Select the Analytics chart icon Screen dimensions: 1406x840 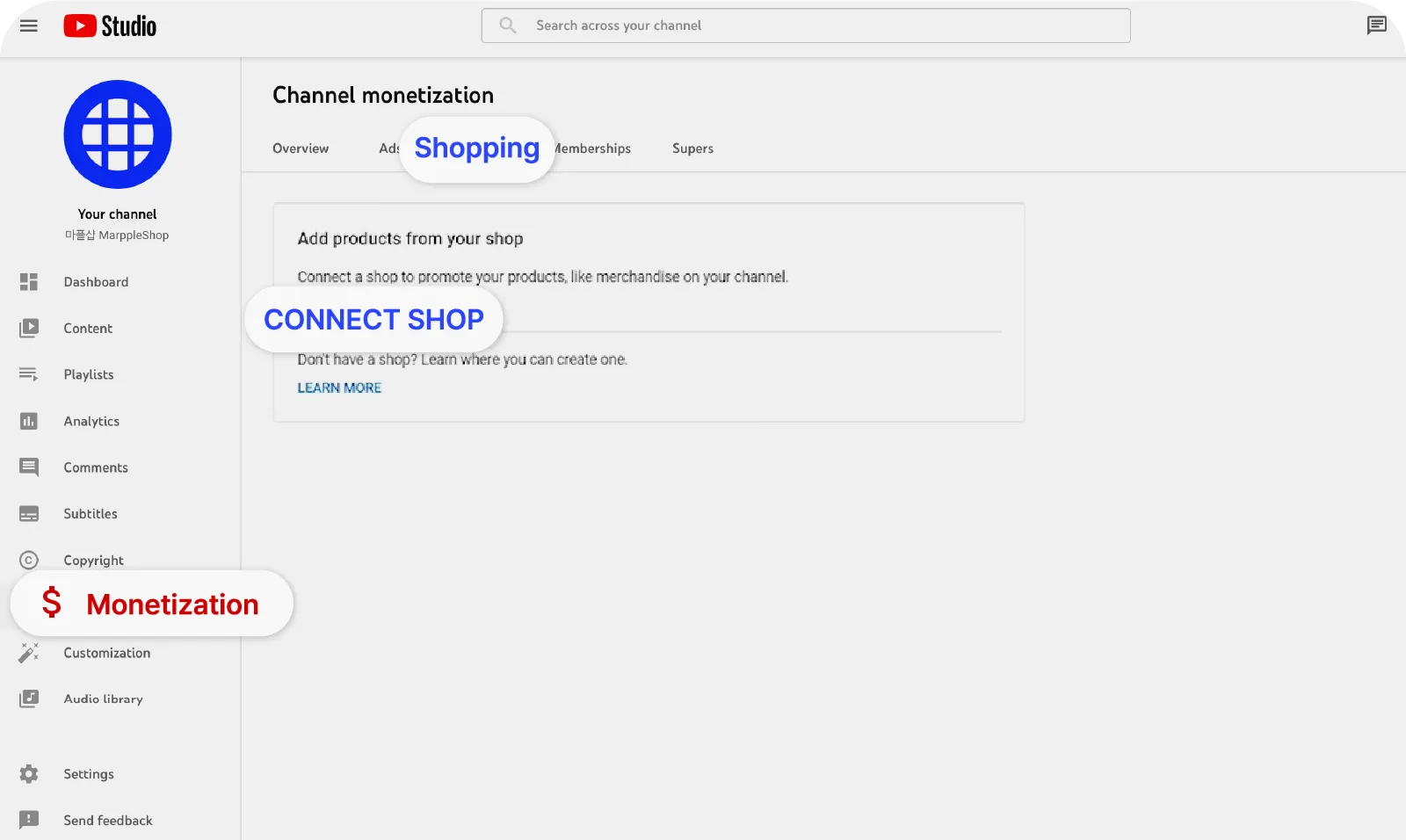pos(29,421)
